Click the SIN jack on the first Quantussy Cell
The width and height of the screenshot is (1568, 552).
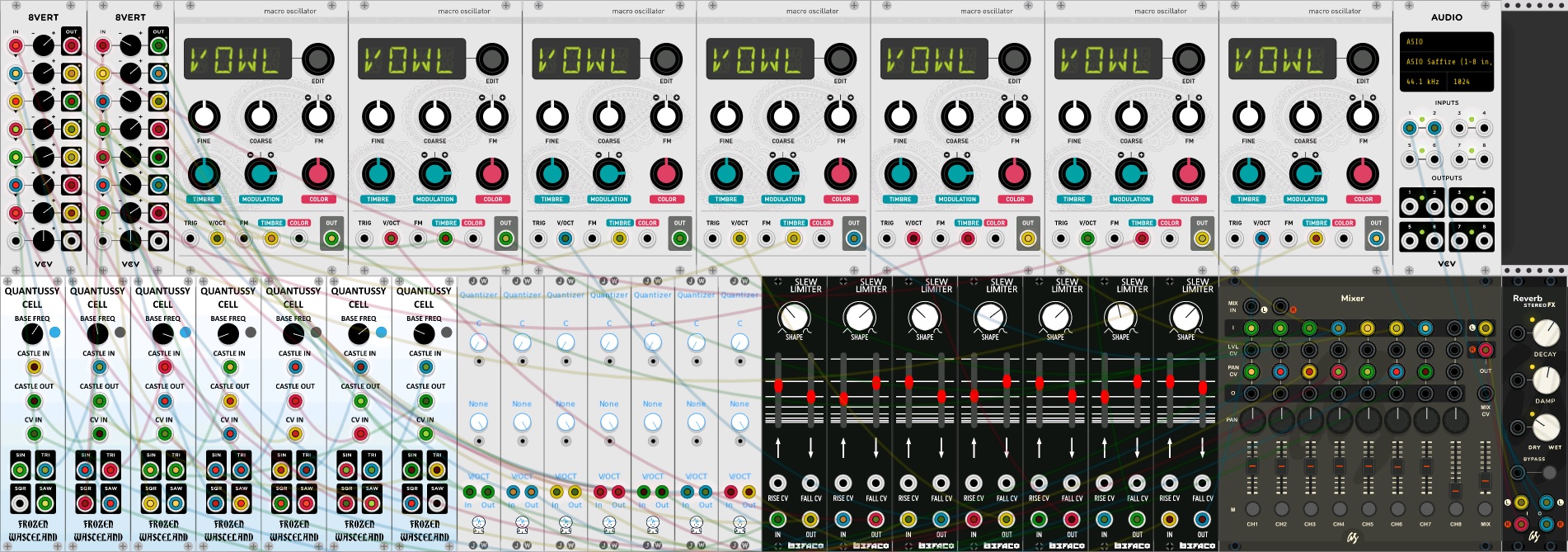click(20, 470)
